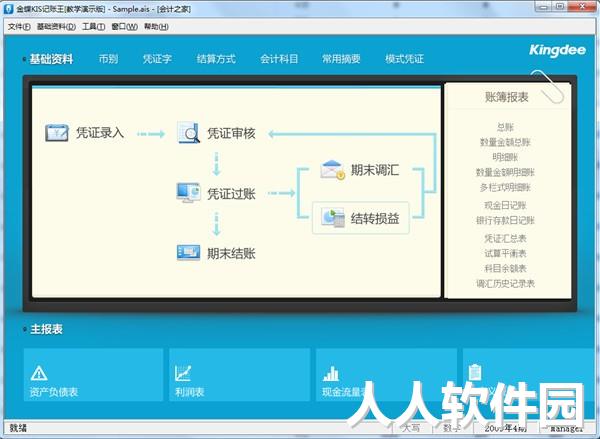600x439 pixels.
Task: Open 期末调汇 exchange adjustment label
Action: pyautogui.click(x=375, y=170)
